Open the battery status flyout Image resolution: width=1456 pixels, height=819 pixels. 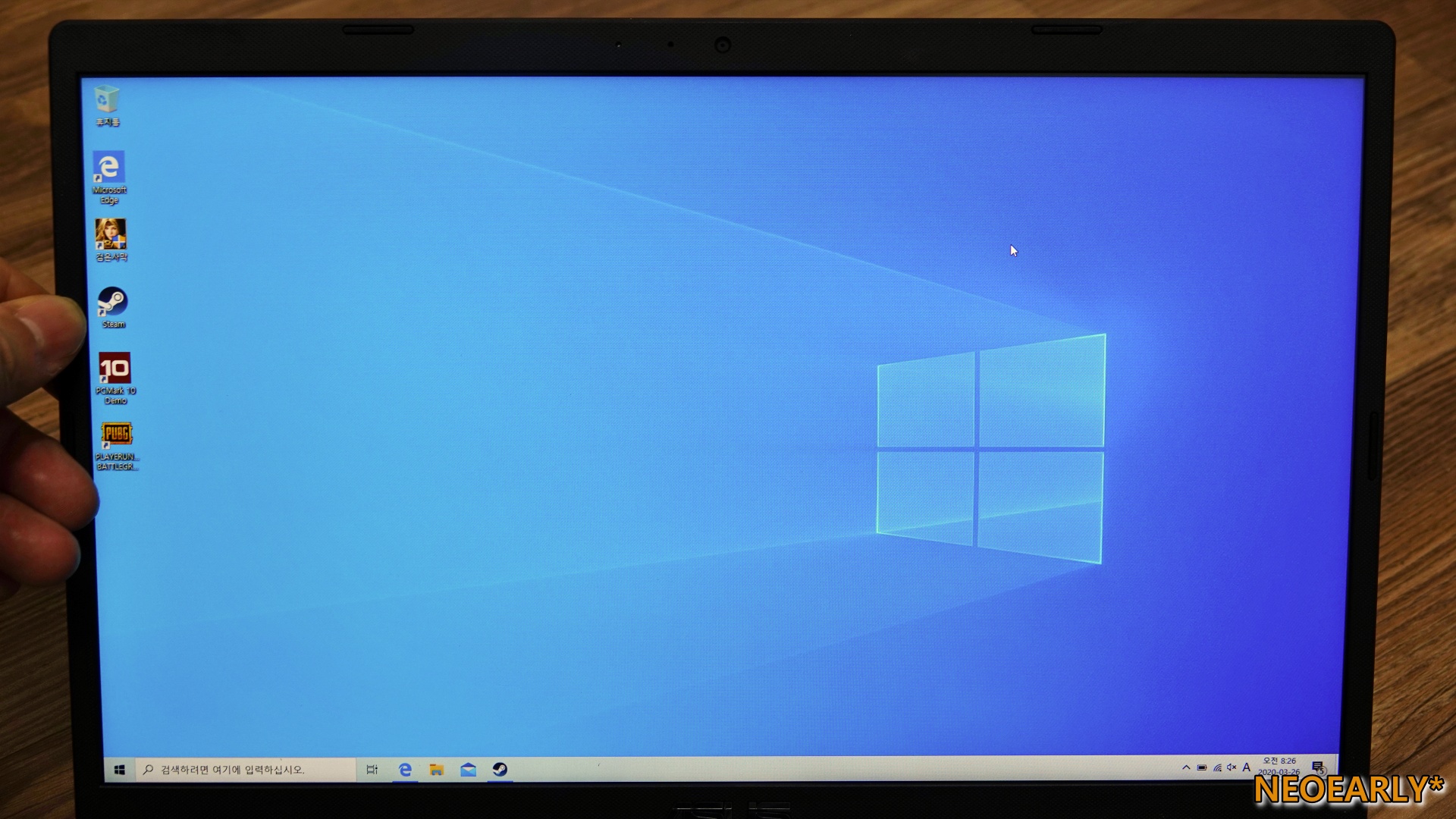1202,767
